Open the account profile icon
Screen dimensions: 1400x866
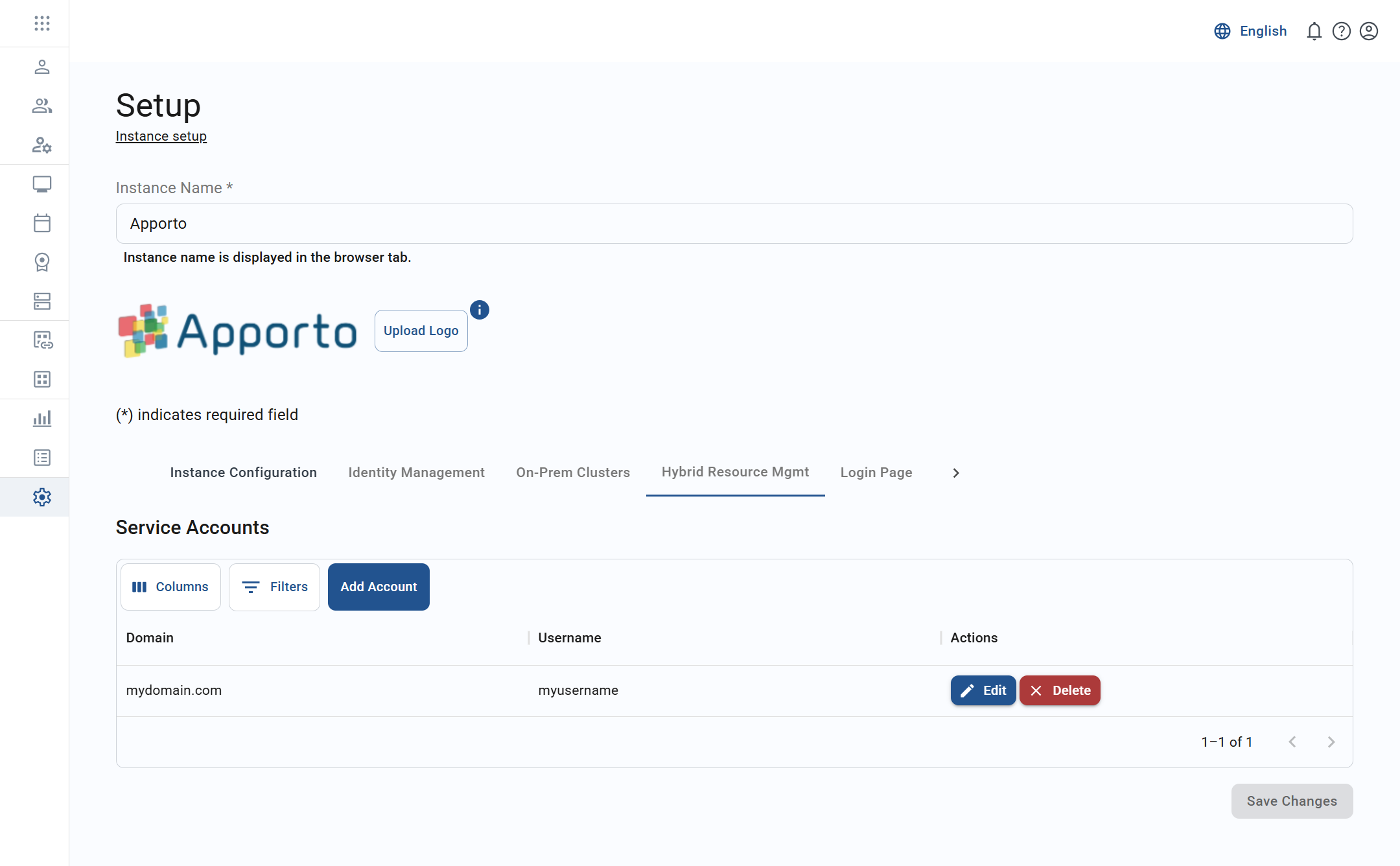[x=1368, y=30]
